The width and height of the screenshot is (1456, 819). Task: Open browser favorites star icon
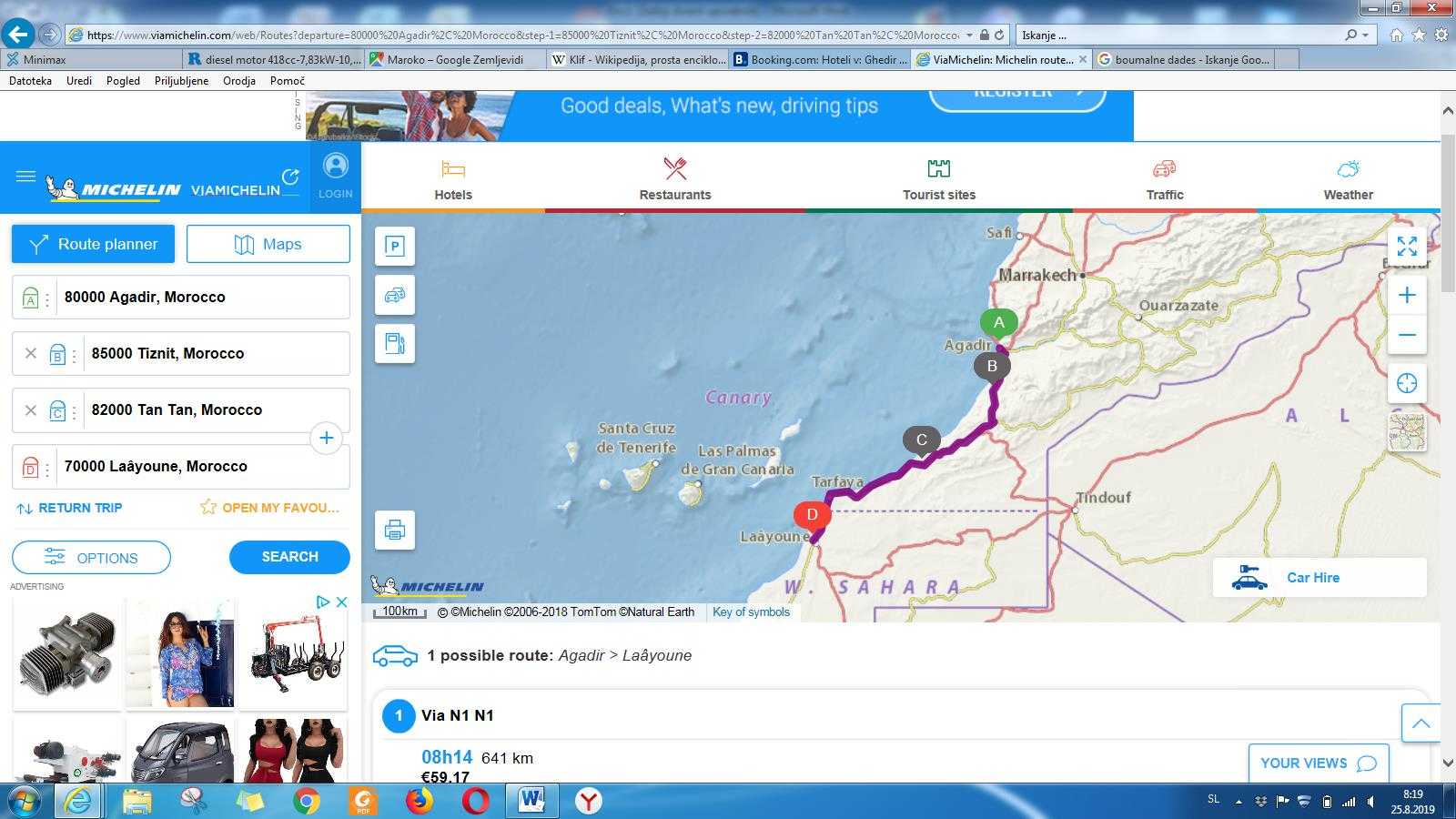pyautogui.click(x=1419, y=35)
